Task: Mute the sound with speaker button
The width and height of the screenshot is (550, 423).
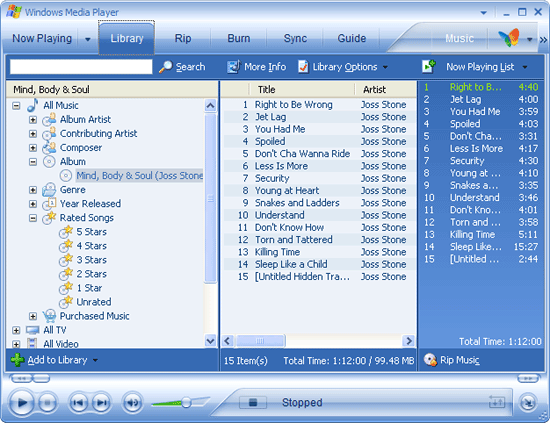Action: coord(132,403)
